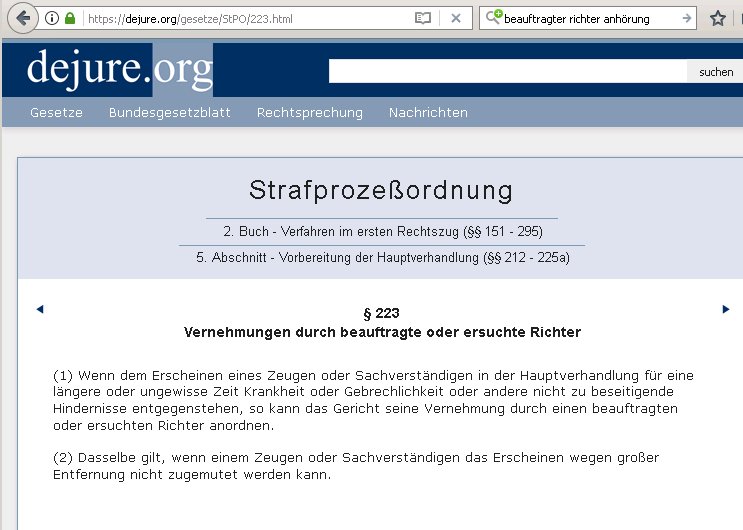The image size is (743, 530).
Task: Focus the dejure site search field
Action: tap(507, 71)
